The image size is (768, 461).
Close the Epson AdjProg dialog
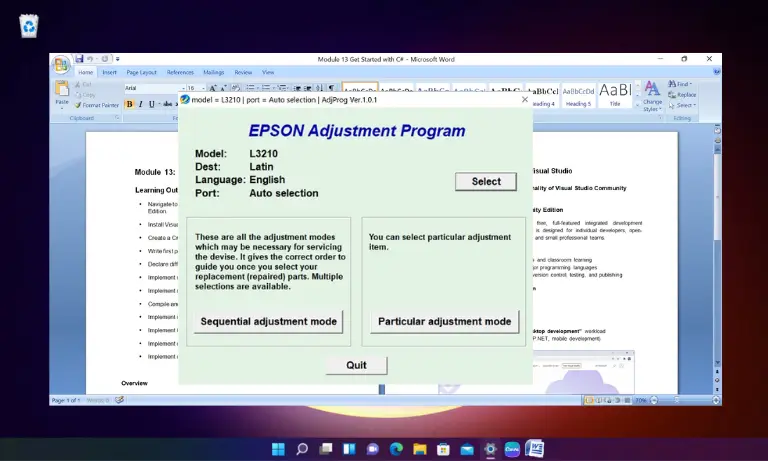pyautogui.click(x=525, y=99)
